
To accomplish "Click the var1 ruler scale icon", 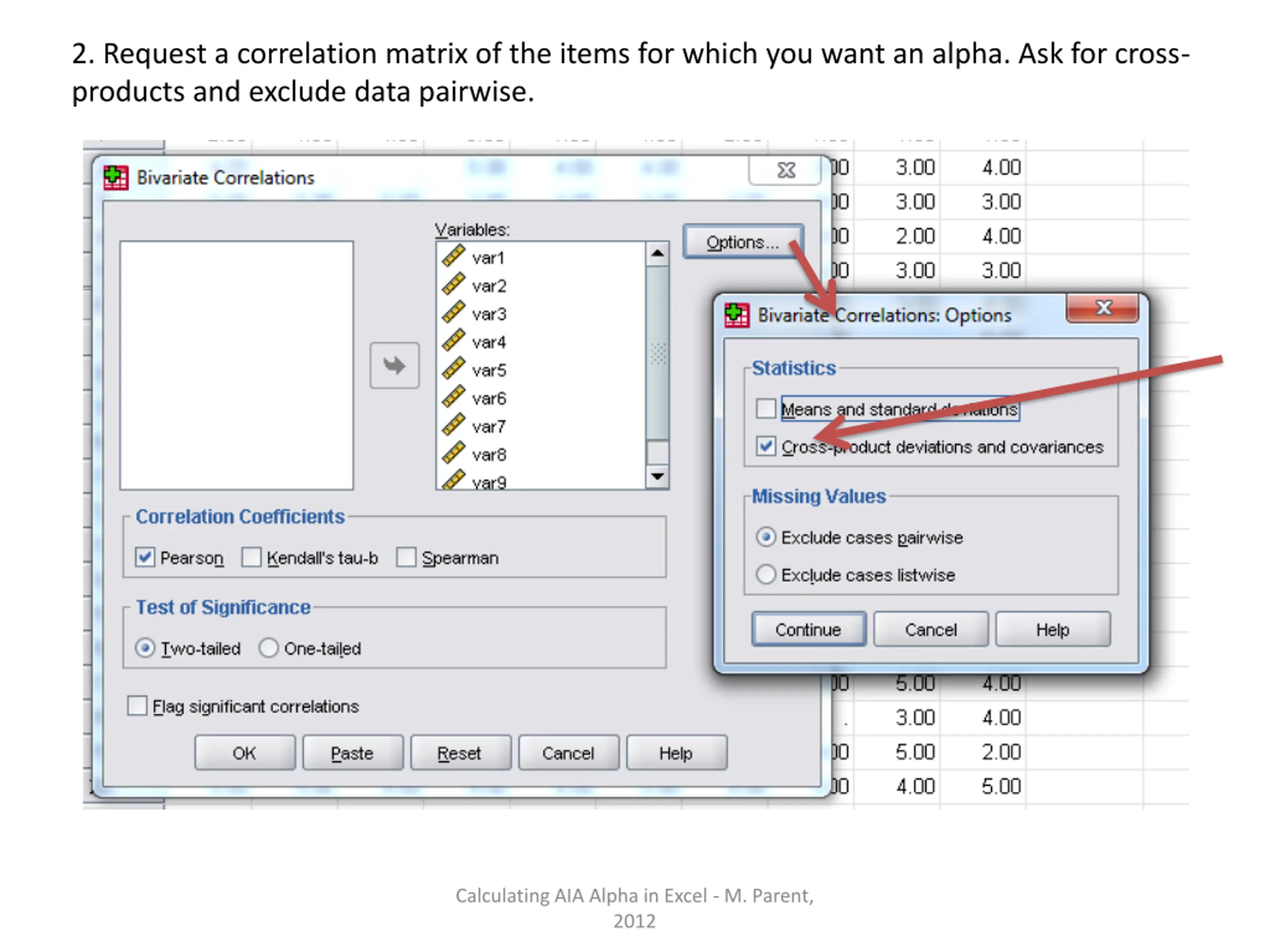I will pos(453,256).
